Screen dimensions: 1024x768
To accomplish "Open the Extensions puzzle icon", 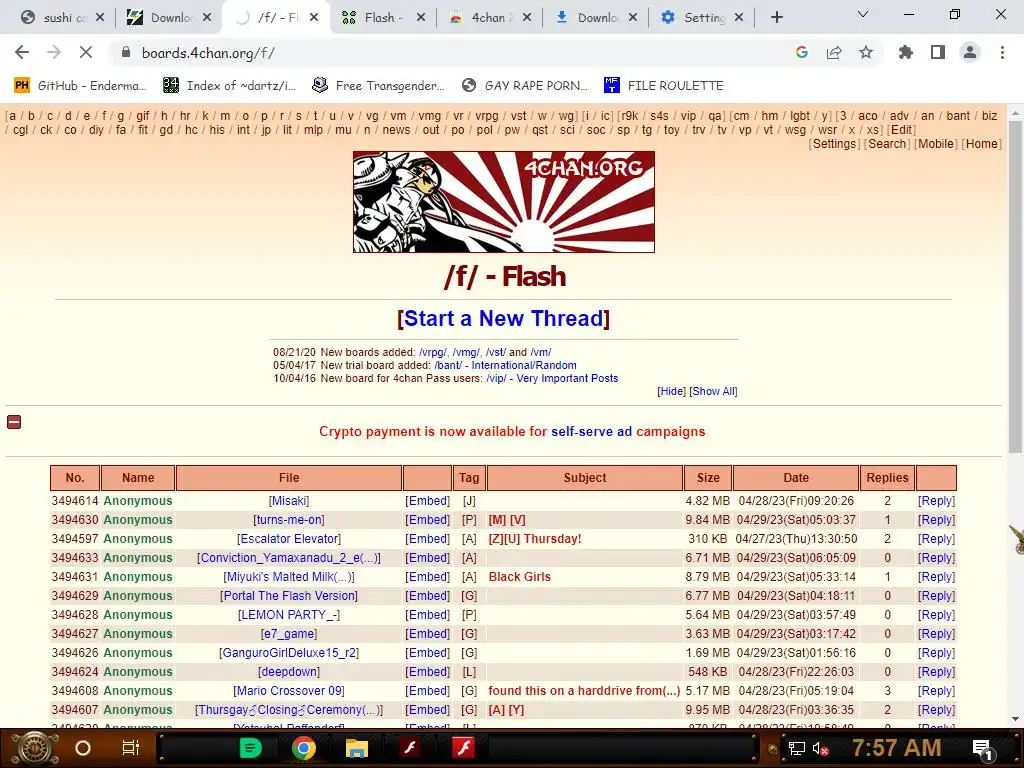I will tap(906, 52).
